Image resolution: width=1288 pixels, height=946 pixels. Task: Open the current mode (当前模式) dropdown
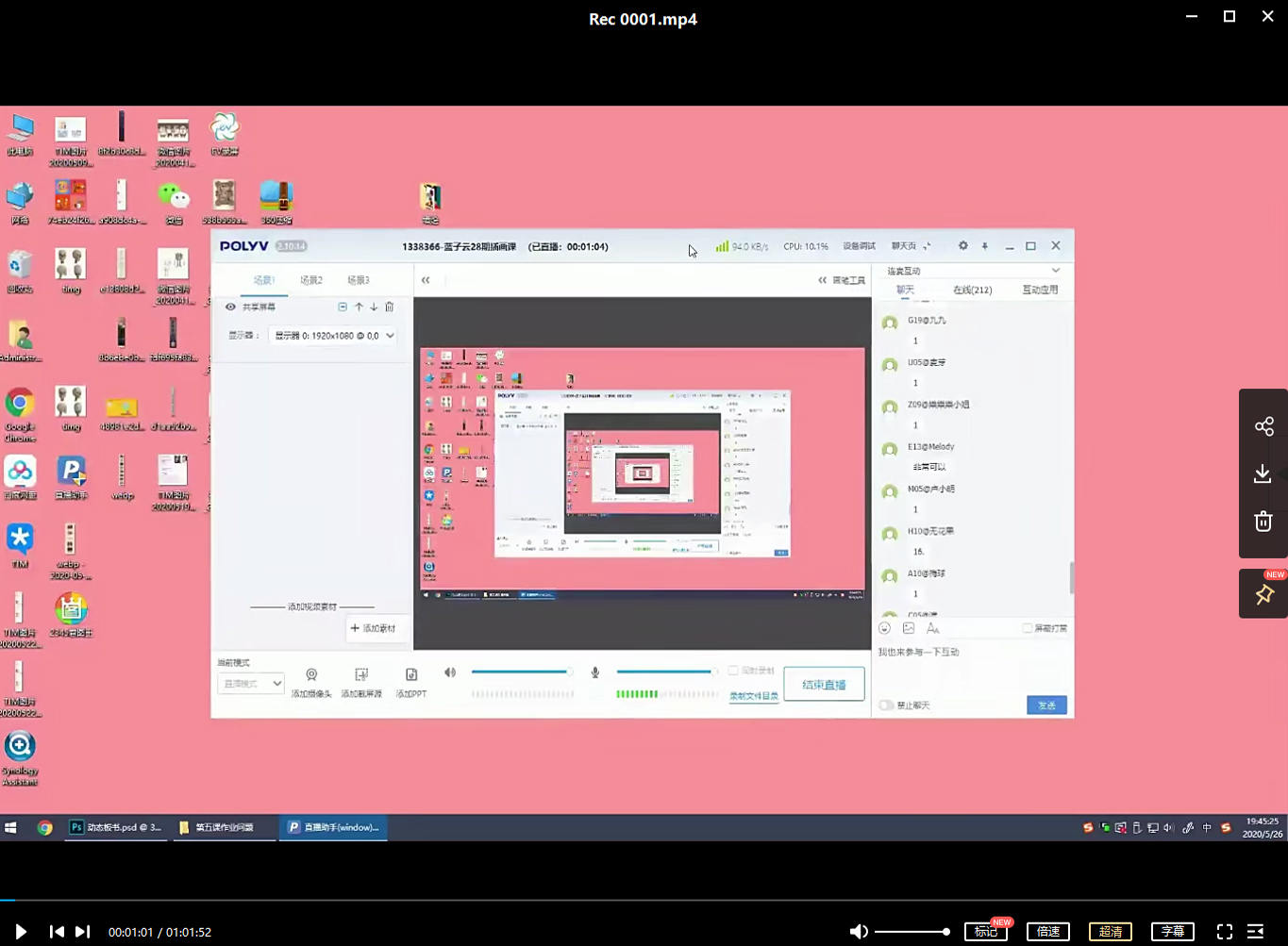[x=251, y=684]
